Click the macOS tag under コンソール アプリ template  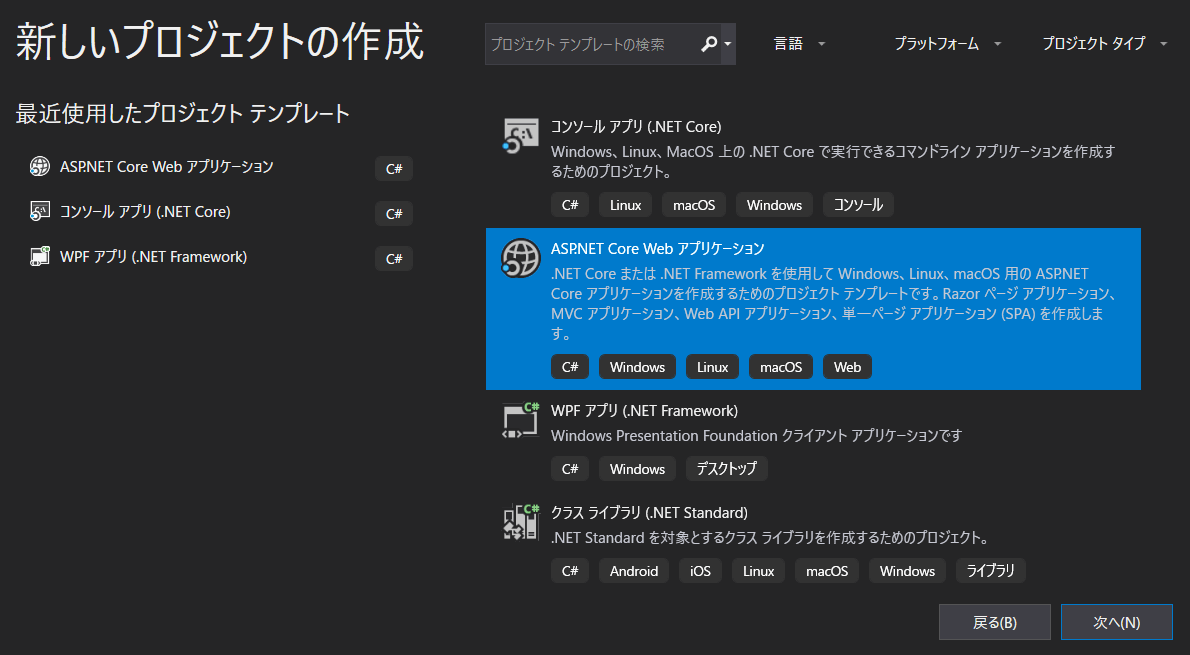tap(694, 205)
